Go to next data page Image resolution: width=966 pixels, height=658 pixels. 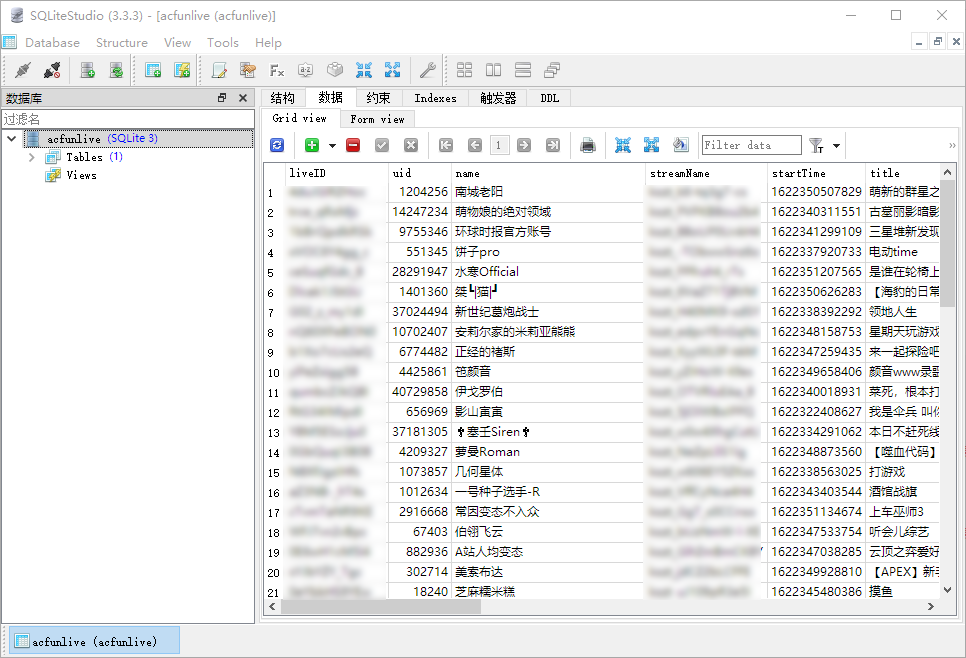click(x=524, y=145)
